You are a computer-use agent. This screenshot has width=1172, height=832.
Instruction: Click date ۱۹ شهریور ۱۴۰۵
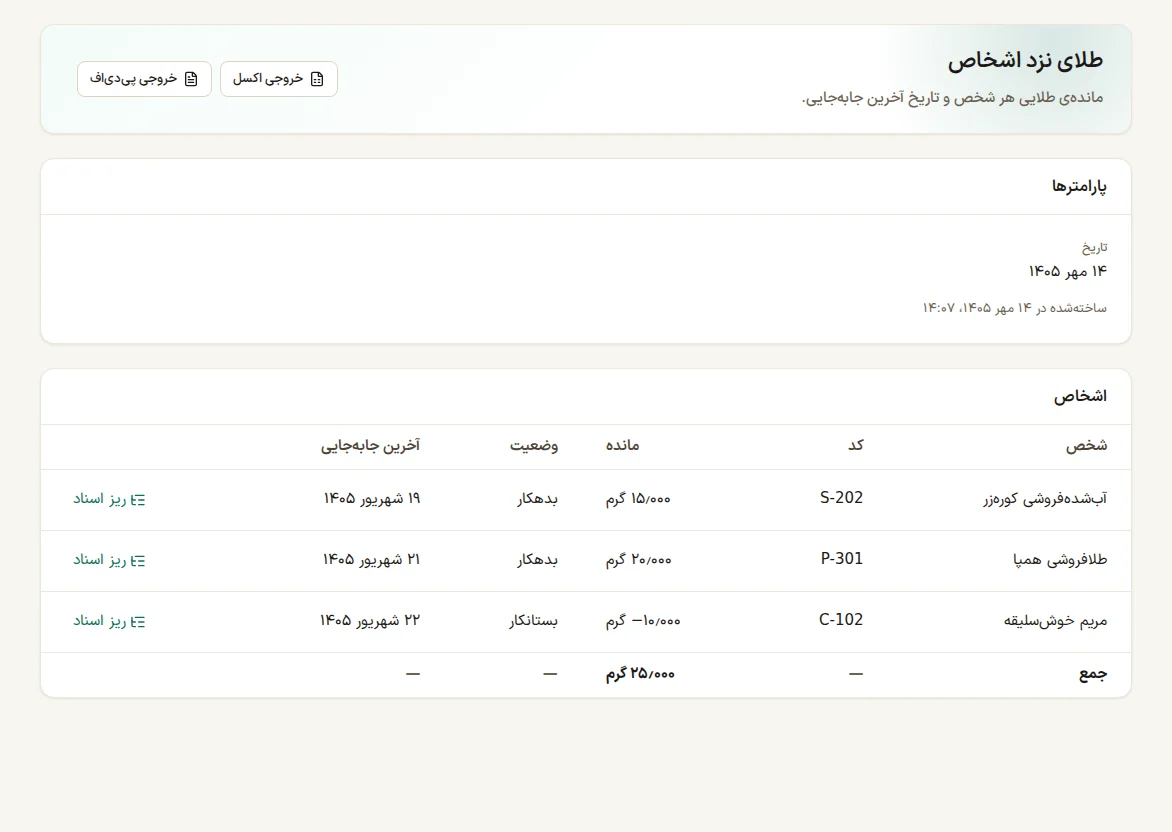[372, 499]
